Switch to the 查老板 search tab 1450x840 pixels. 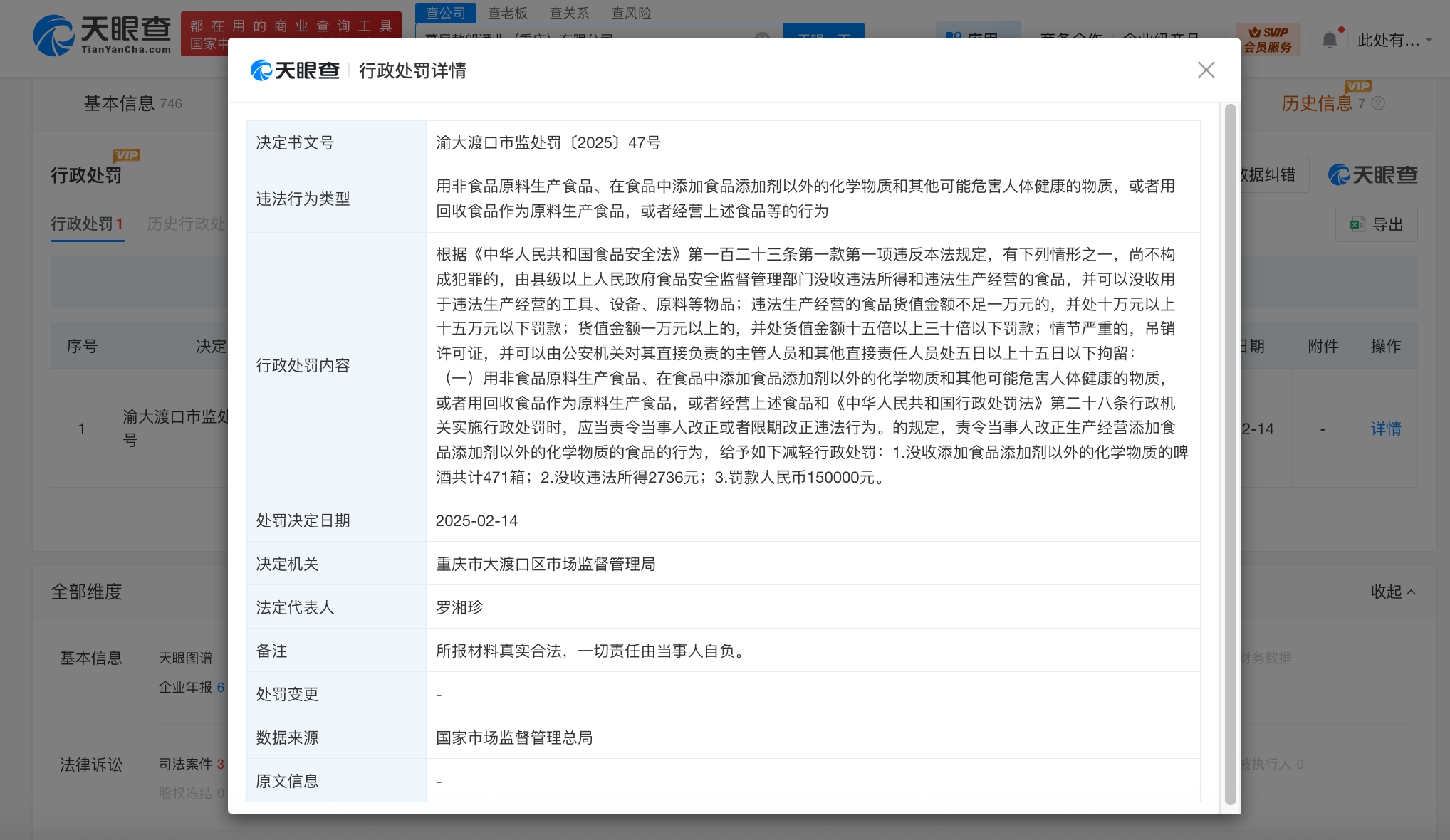pyautogui.click(x=507, y=13)
